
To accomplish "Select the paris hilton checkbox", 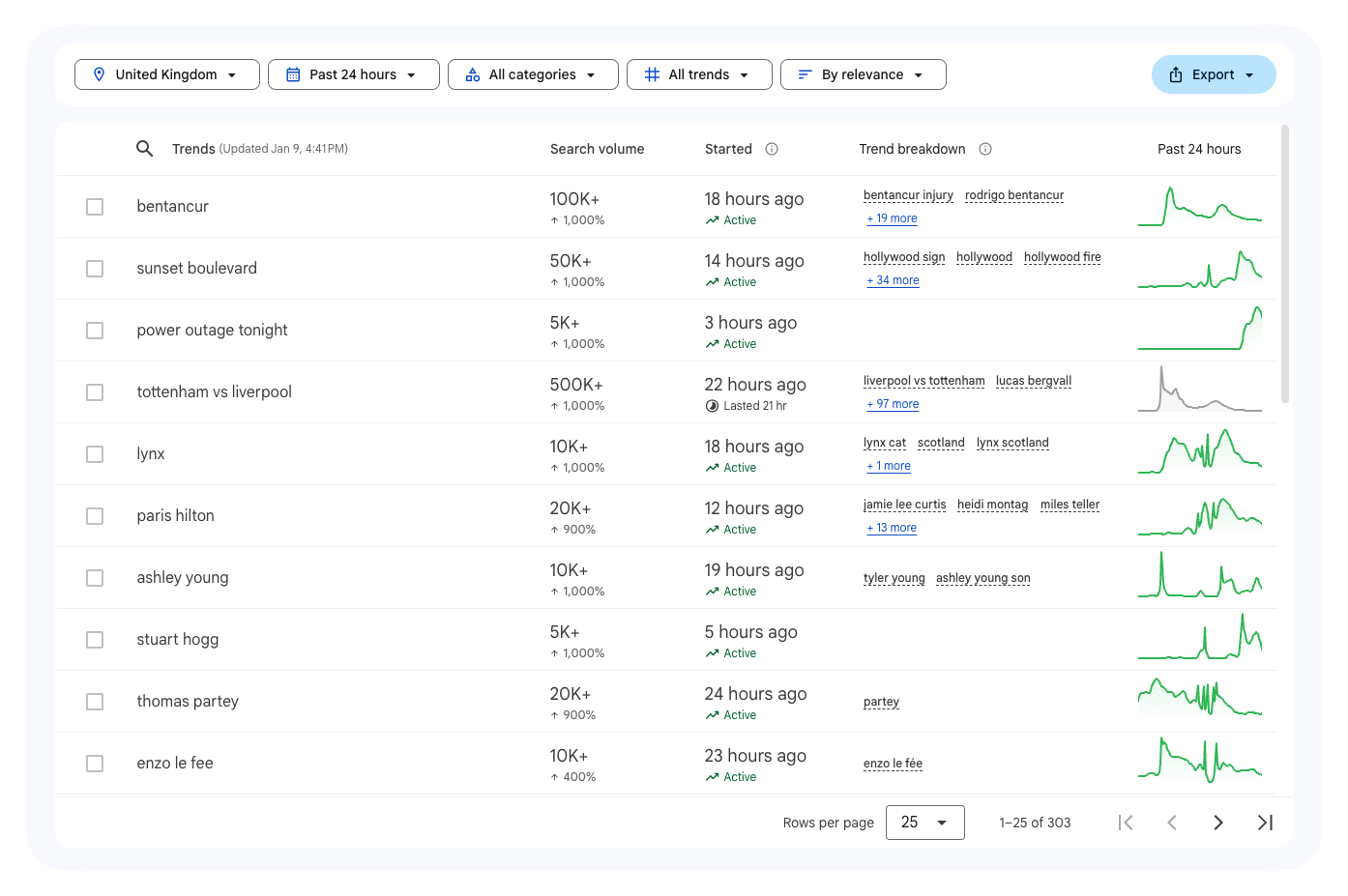I will [95, 516].
